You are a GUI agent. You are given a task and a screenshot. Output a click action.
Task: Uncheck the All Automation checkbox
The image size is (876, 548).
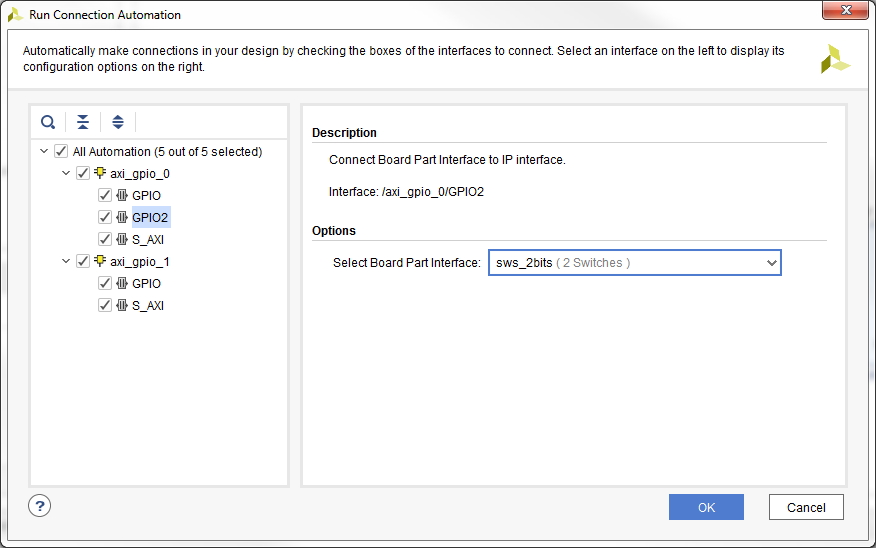[61, 151]
